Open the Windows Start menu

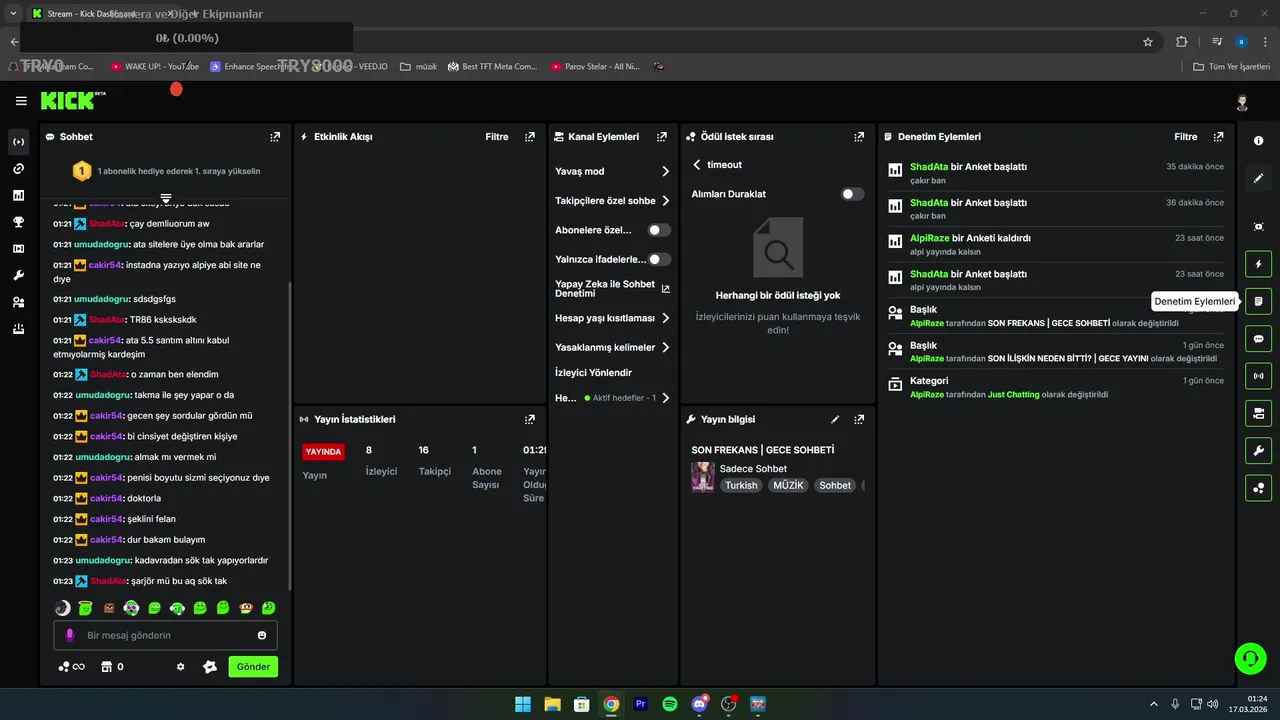[x=522, y=704]
